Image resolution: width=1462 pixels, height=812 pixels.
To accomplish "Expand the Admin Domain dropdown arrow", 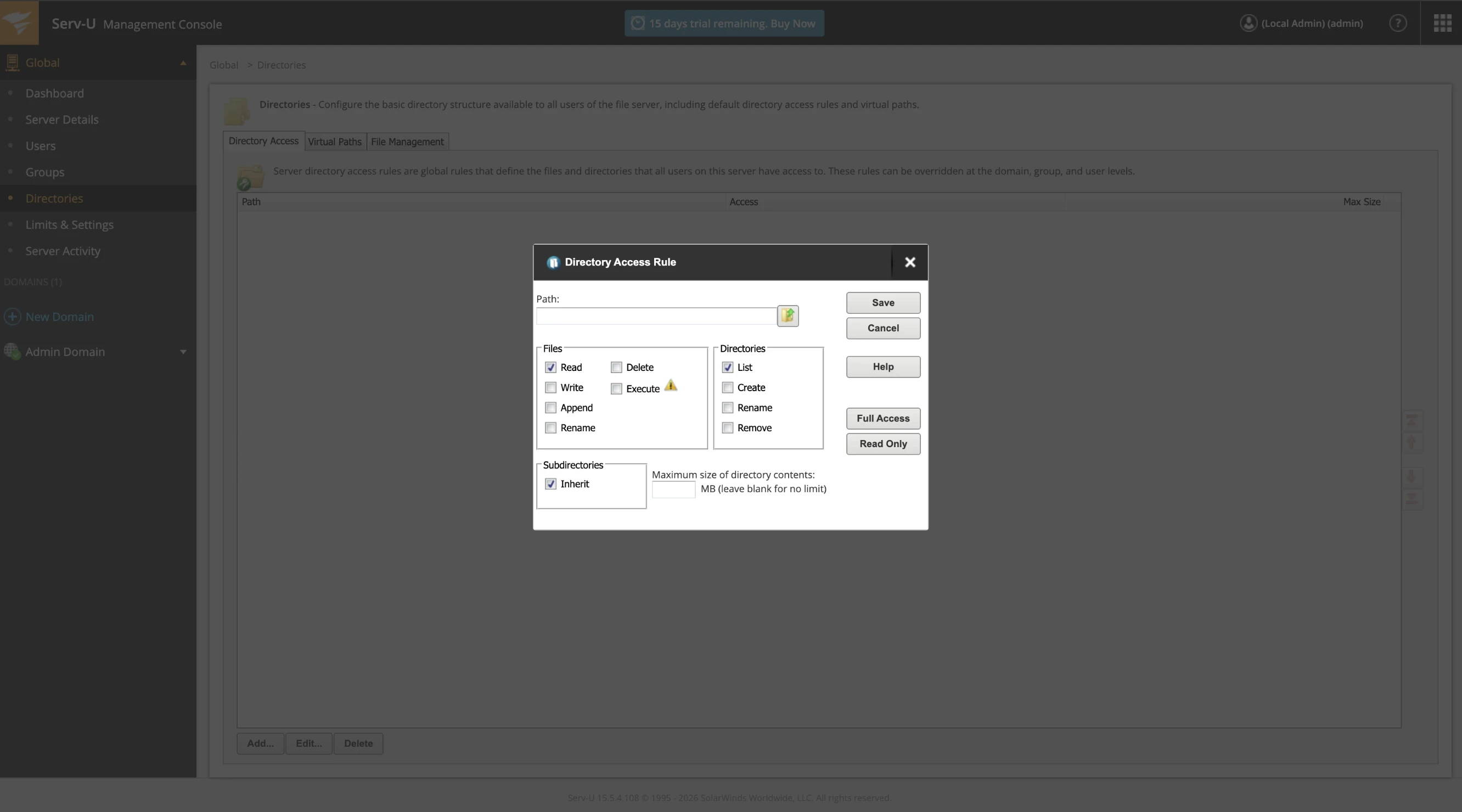I will 183,352.
